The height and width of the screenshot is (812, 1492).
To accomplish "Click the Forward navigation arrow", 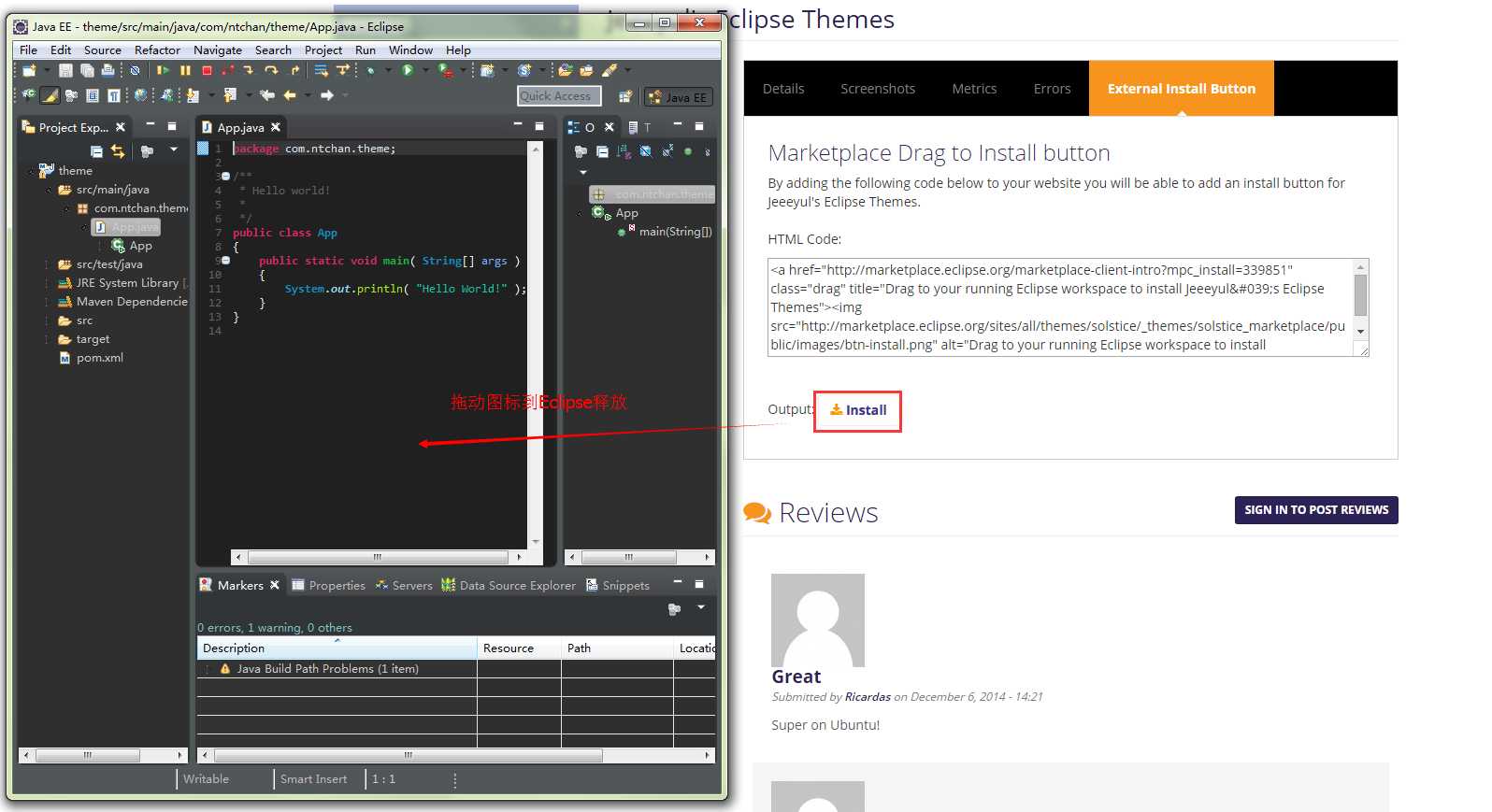I will point(327,95).
